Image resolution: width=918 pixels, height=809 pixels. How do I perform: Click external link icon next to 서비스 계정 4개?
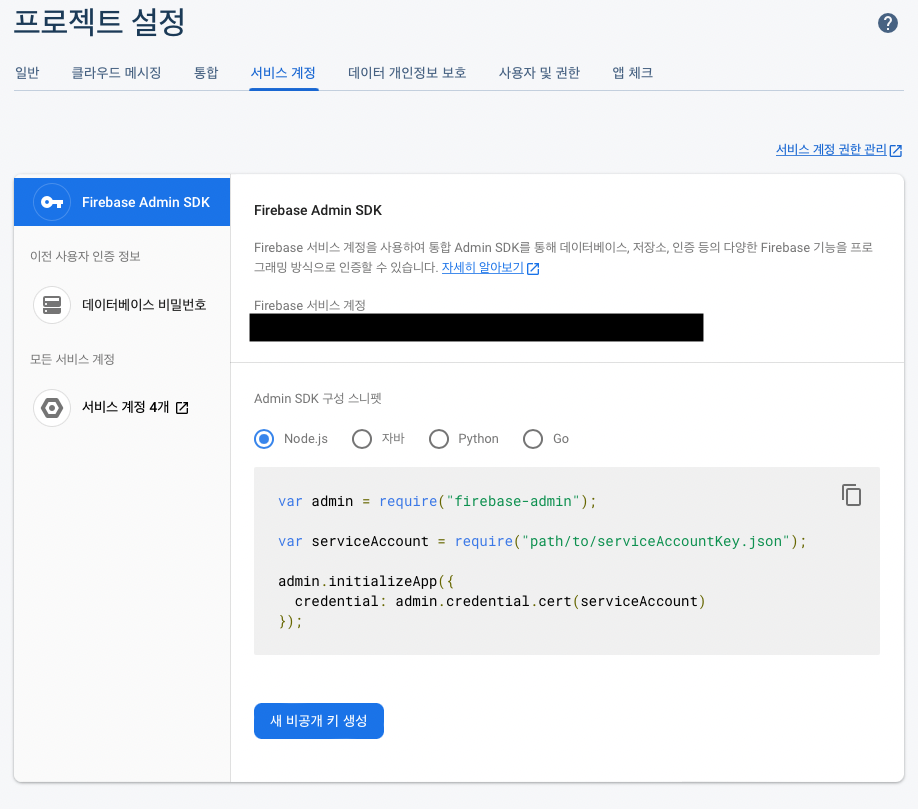[x=182, y=407]
